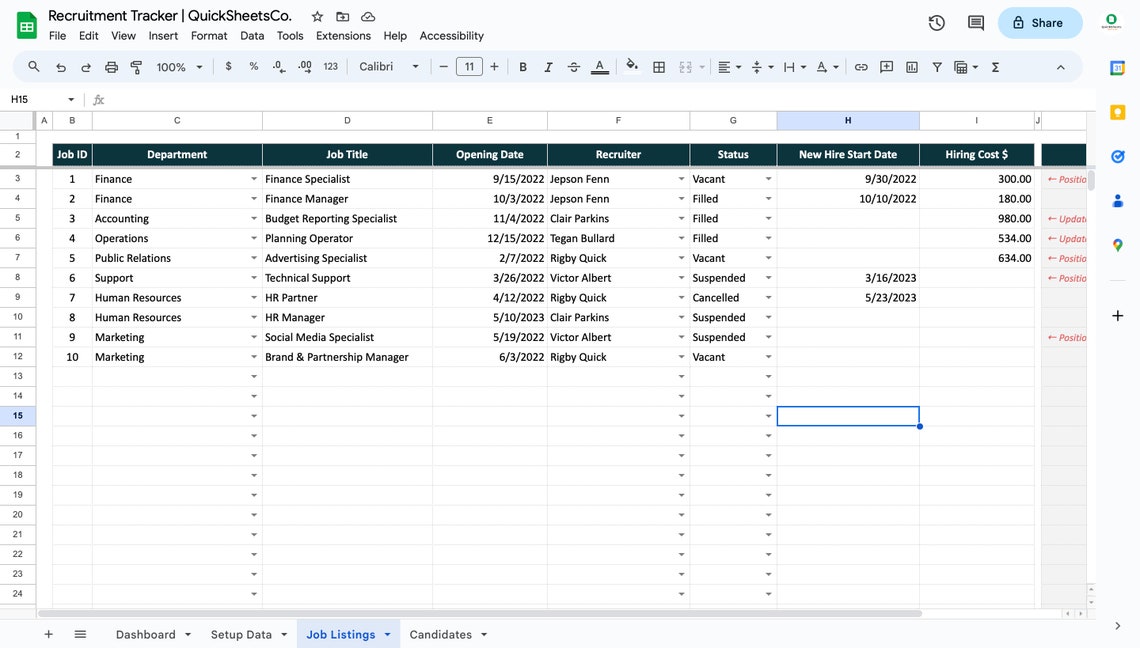Open comment history
1140x648 pixels.
pyautogui.click(x=975, y=21)
